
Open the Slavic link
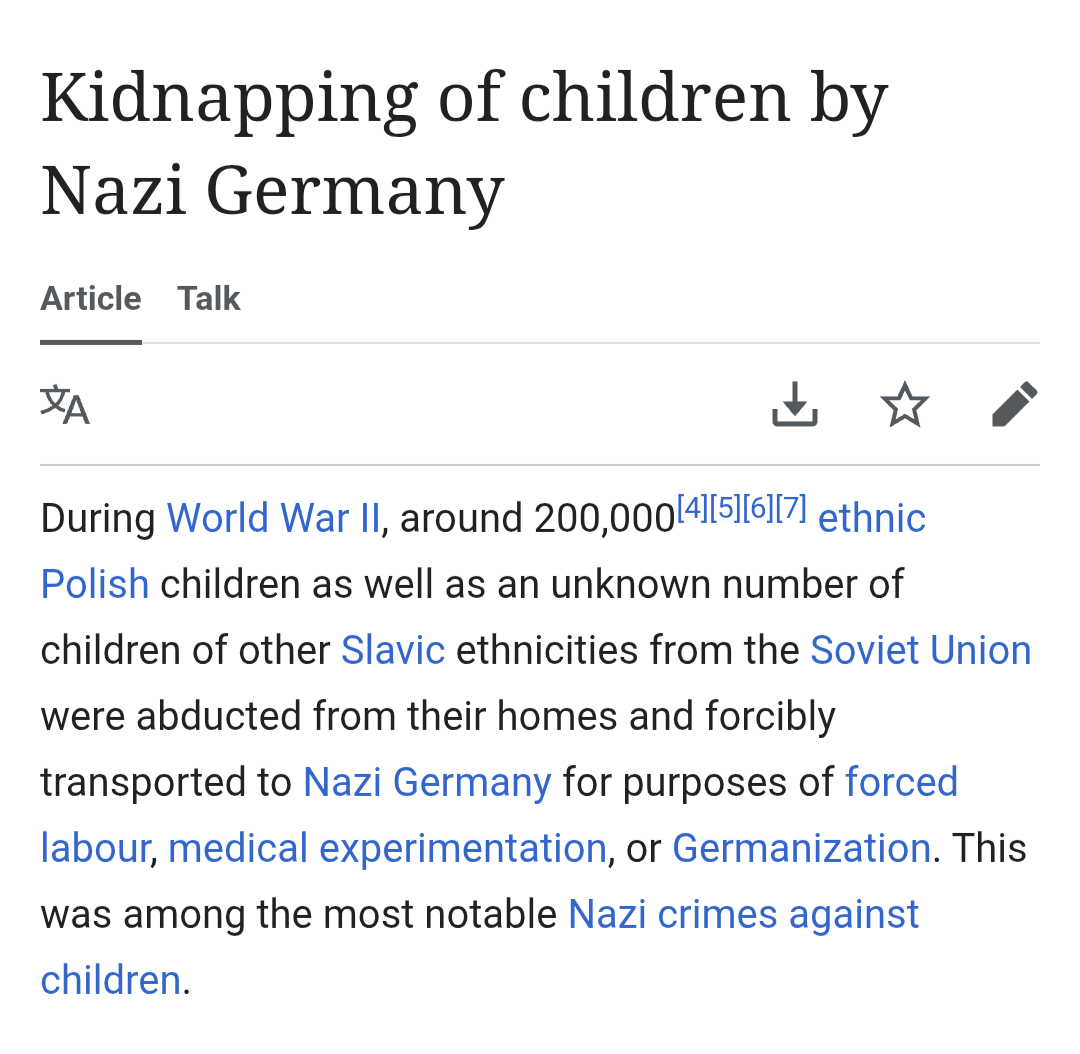(x=393, y=650)
